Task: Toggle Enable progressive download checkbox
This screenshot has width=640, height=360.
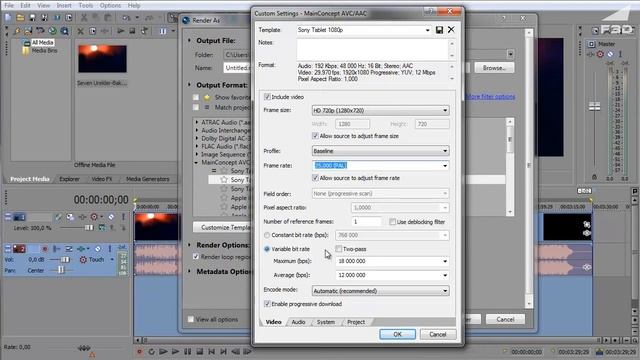Action: point(267,304)
